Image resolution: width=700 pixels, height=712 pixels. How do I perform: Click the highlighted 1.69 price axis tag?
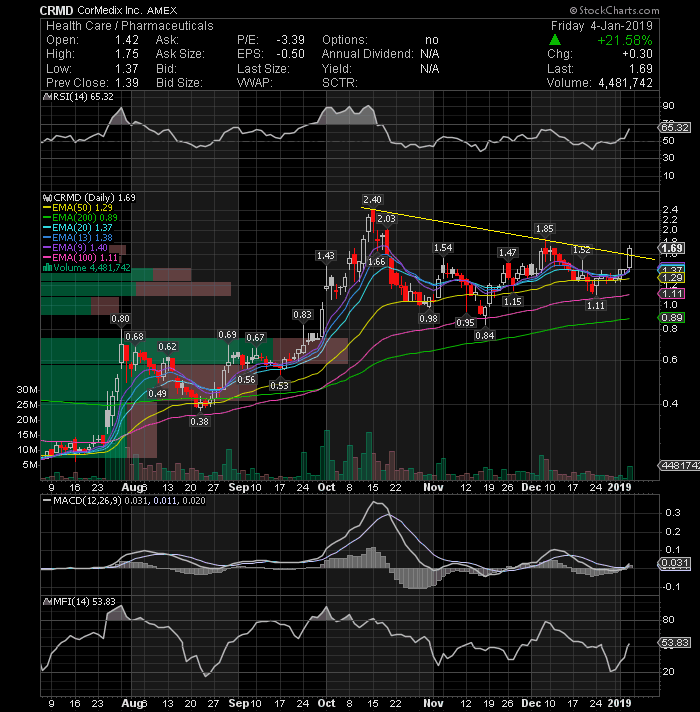[x=672, y=248]
